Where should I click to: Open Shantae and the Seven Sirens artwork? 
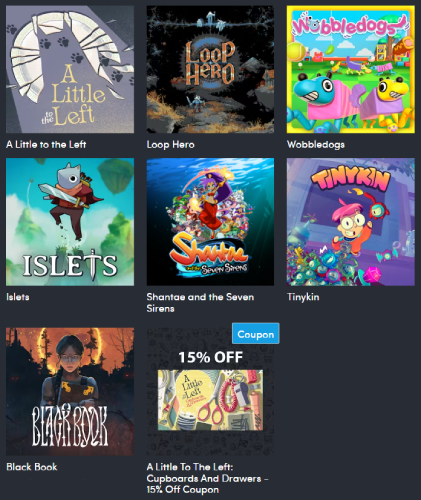[210, 222]
